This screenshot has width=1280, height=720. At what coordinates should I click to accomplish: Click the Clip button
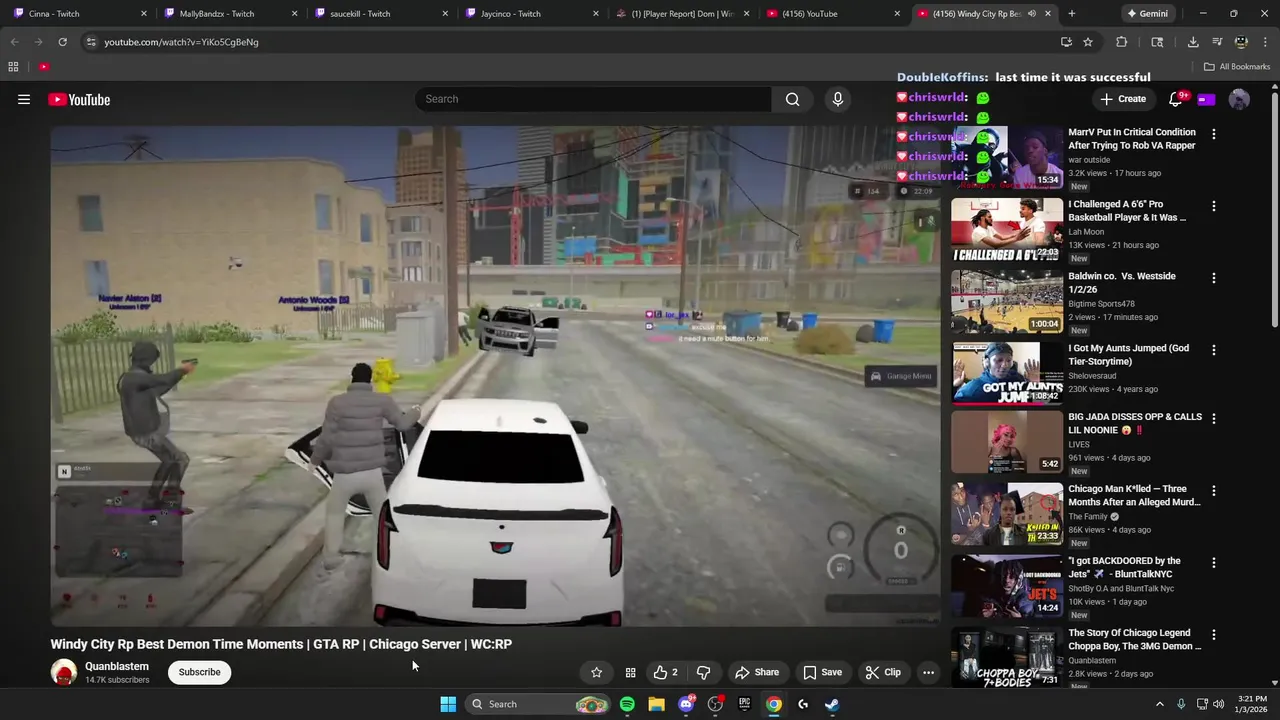(x=883, y=672)
